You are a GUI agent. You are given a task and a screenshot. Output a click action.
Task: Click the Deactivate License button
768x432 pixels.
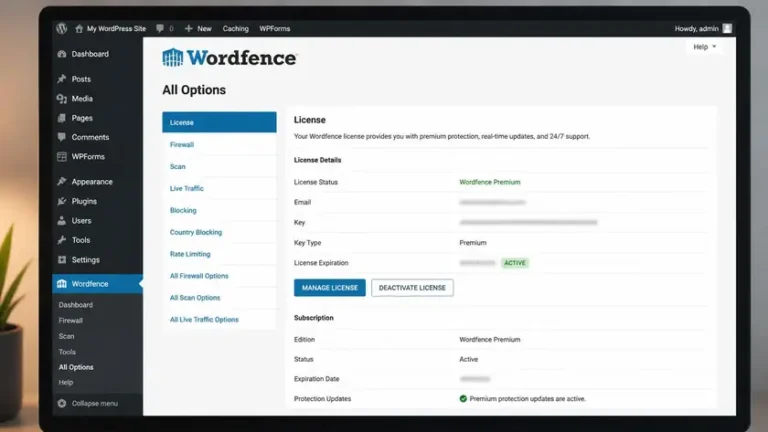pyautogui.click(x=412, y=288)
